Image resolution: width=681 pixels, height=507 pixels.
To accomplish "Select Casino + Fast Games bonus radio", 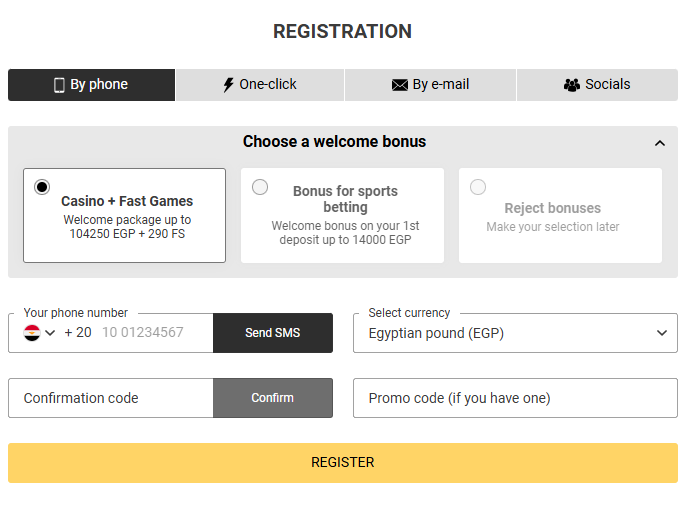I will click(x=41, y=187).
